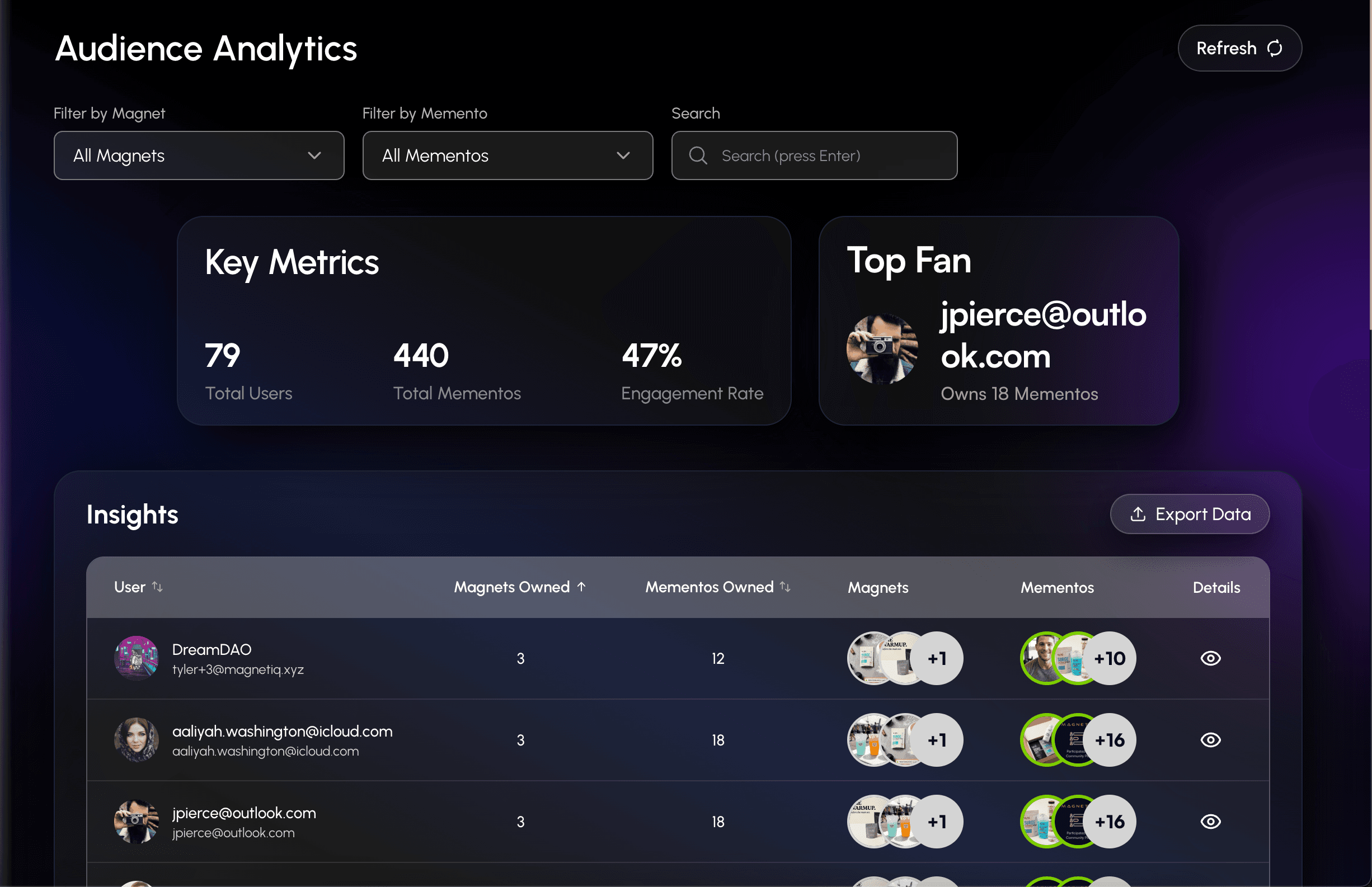The width and height of the screenshot is (1372, 887).
Task: Click the Refresh button
Action: pos(1239,48)
